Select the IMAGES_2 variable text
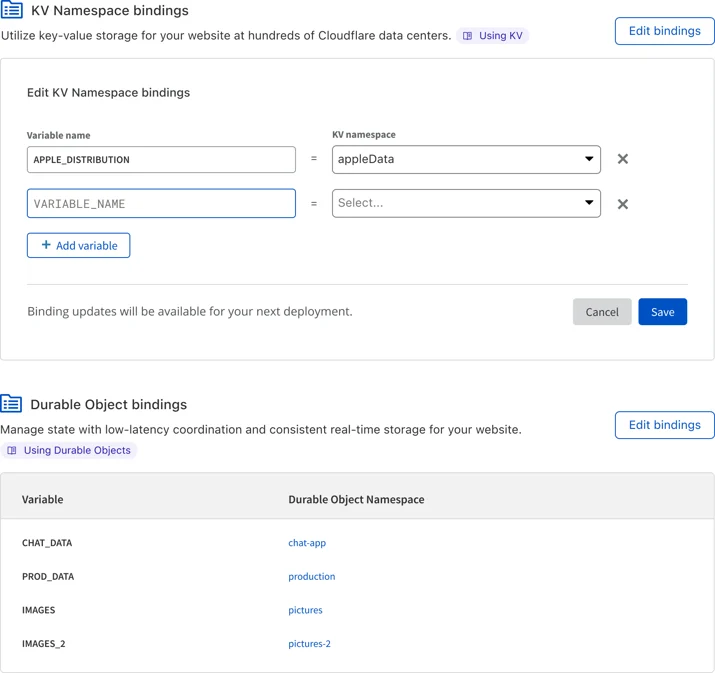 (x=43, y=644)
